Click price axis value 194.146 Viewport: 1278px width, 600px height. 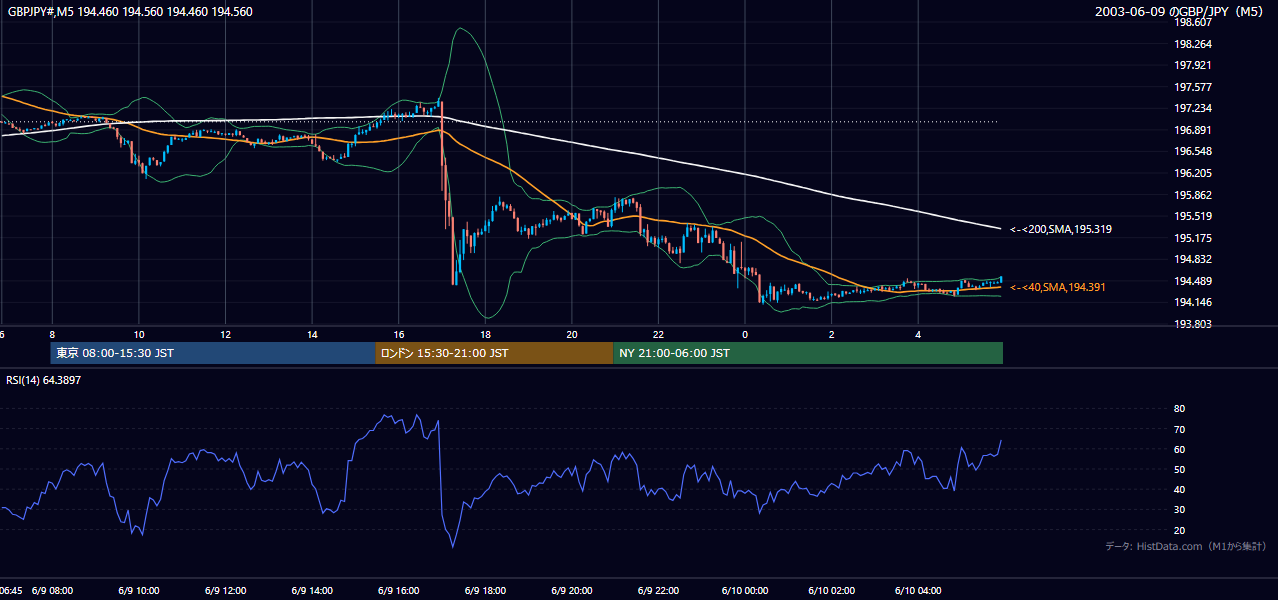[1193, 302]
